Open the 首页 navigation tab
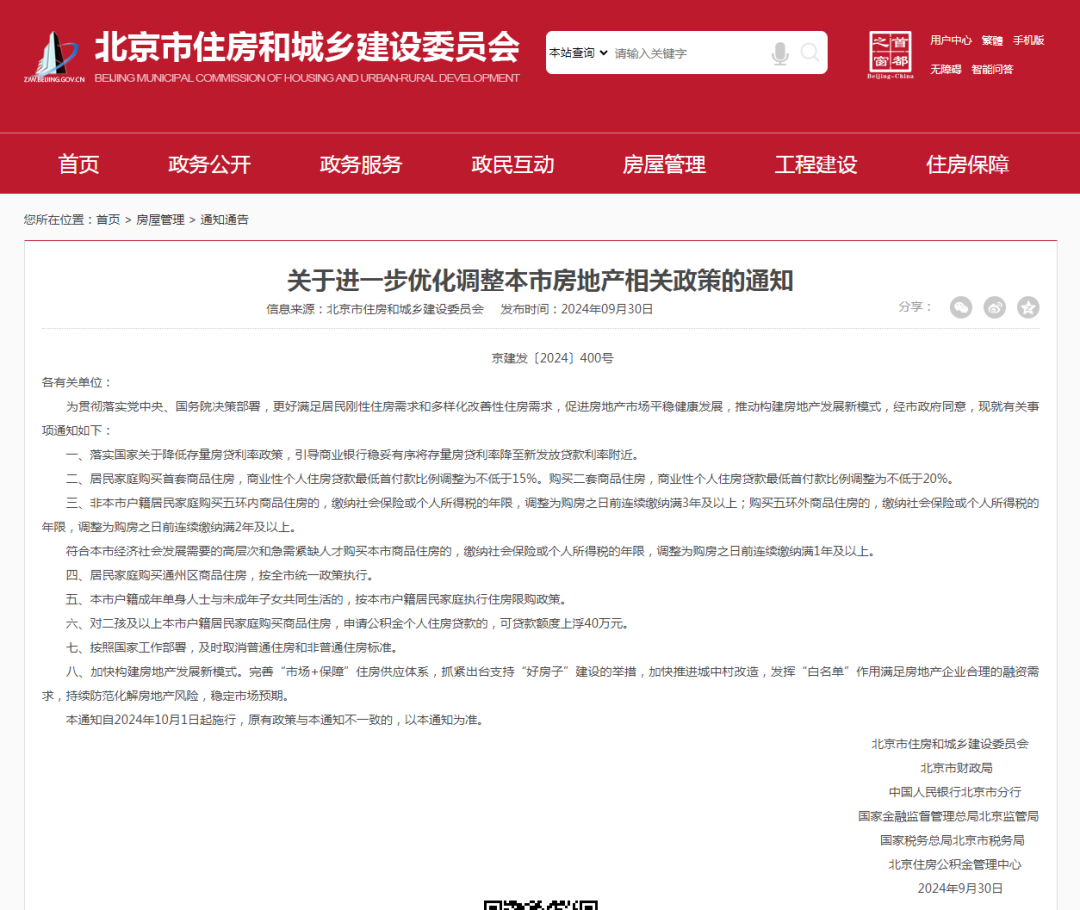This screenshot has width=1080, height=910. (x=79, y=164)
